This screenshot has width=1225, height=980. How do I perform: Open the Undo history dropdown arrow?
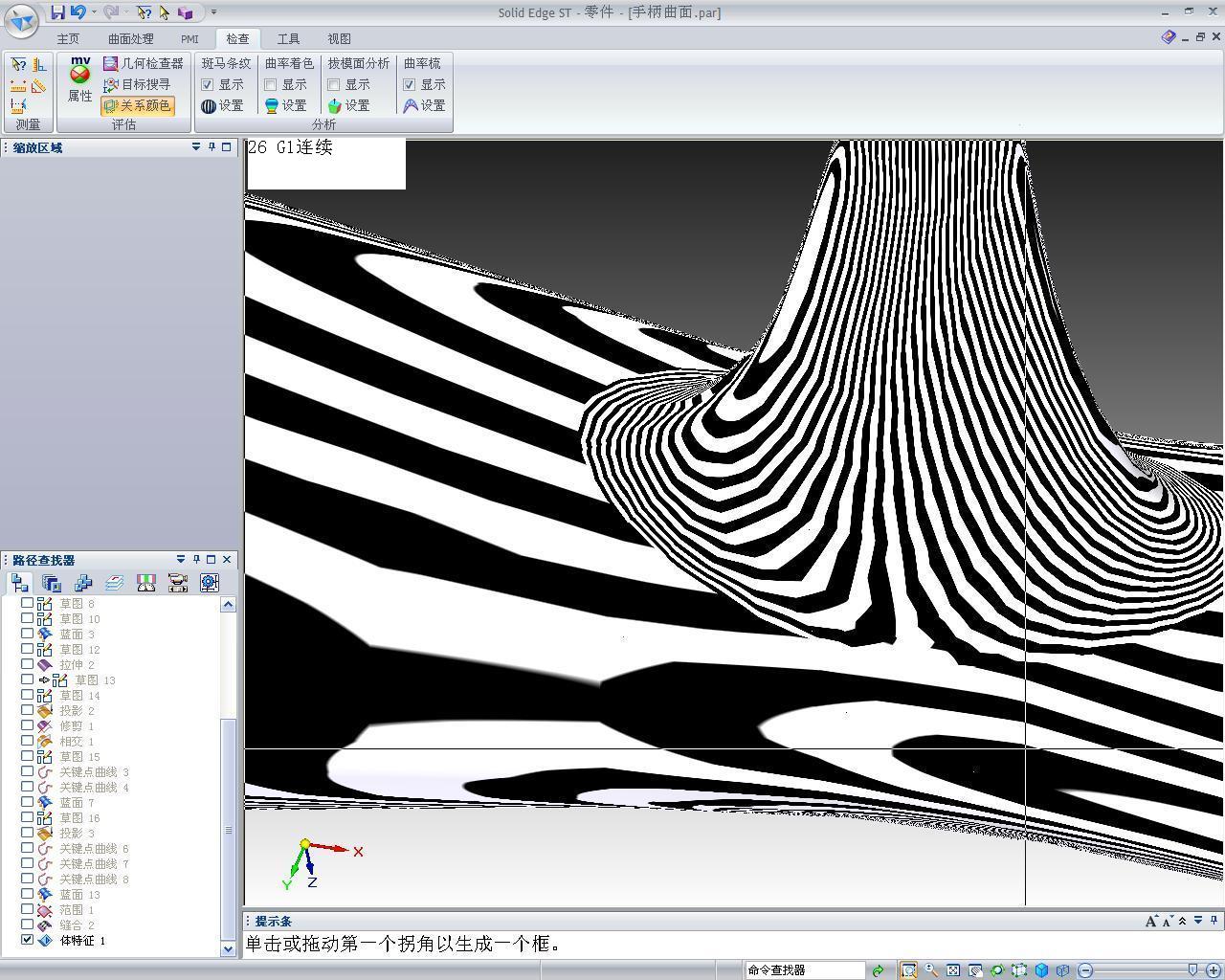[x=94, y=12]
